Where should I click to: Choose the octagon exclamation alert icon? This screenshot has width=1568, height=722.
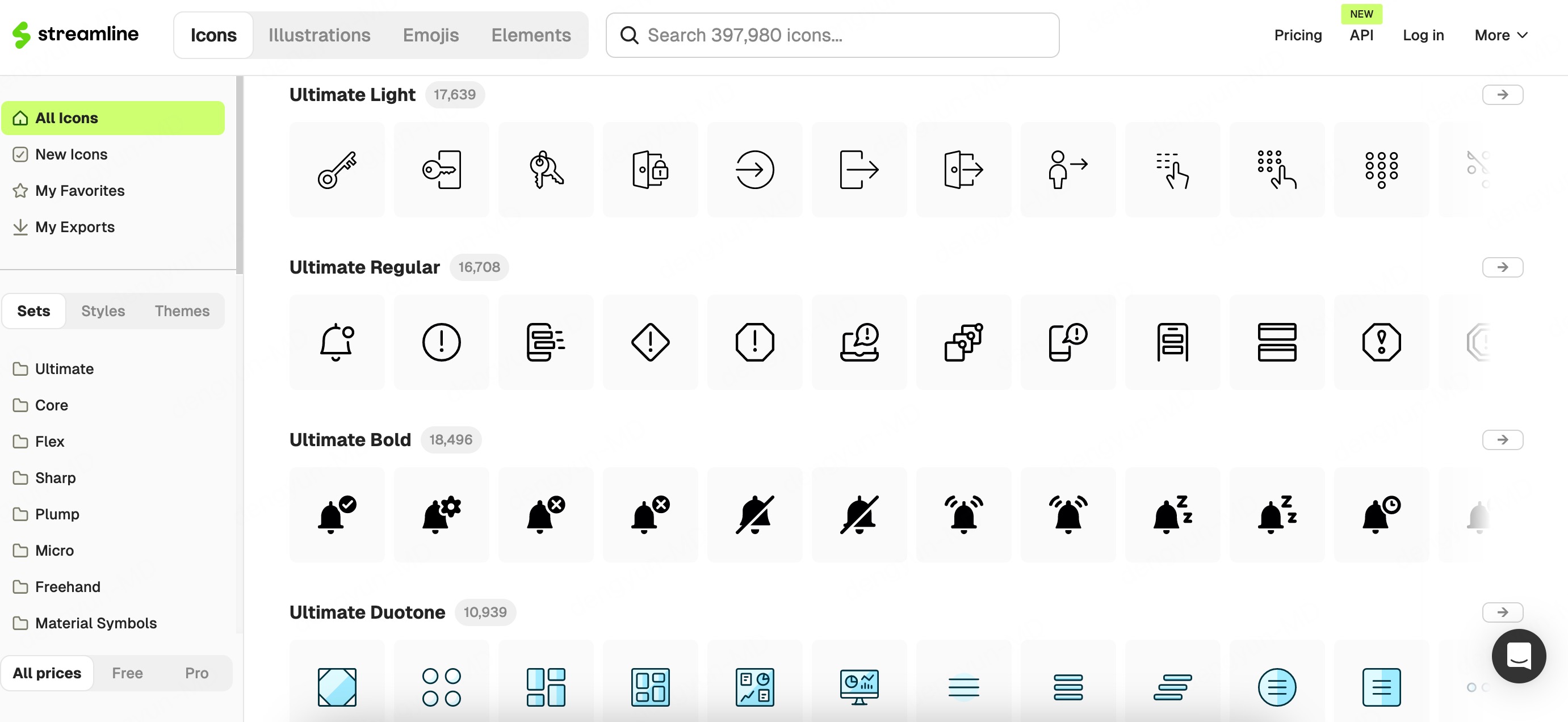coord(755,342)
